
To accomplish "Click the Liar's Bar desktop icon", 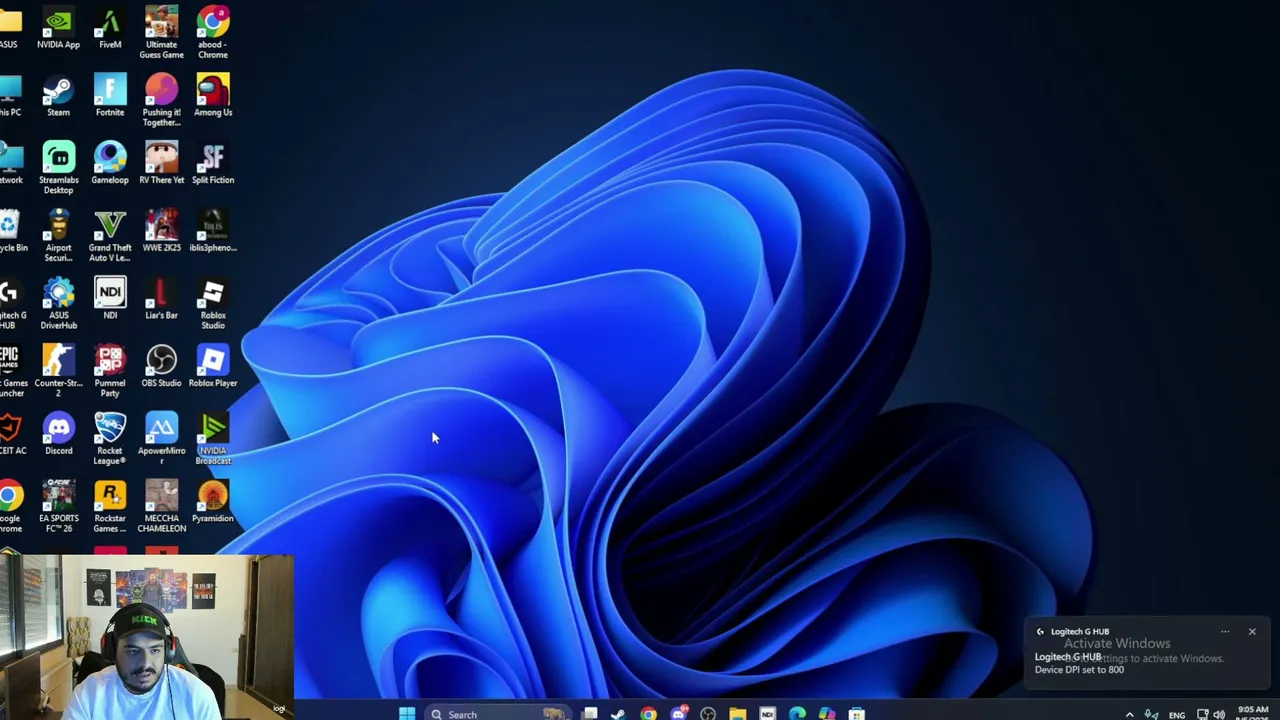I will click(x=161, y=299).
